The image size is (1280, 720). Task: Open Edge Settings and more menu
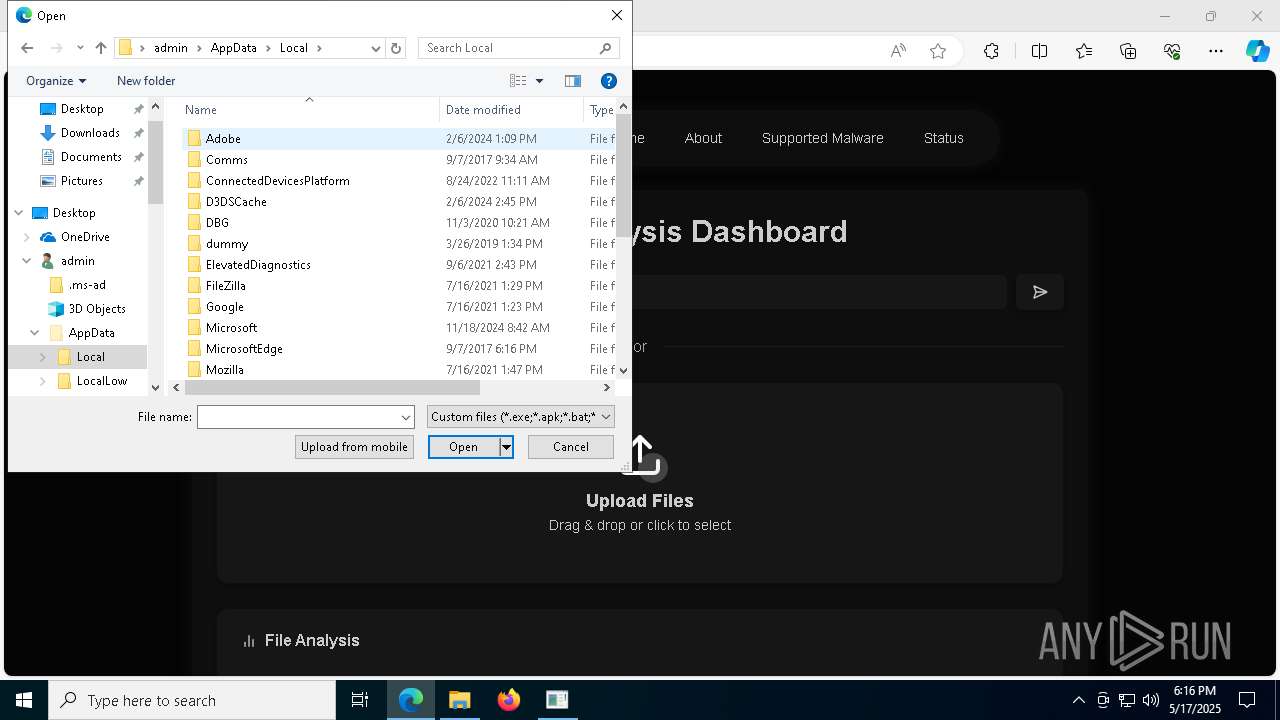coord(1216,51)
